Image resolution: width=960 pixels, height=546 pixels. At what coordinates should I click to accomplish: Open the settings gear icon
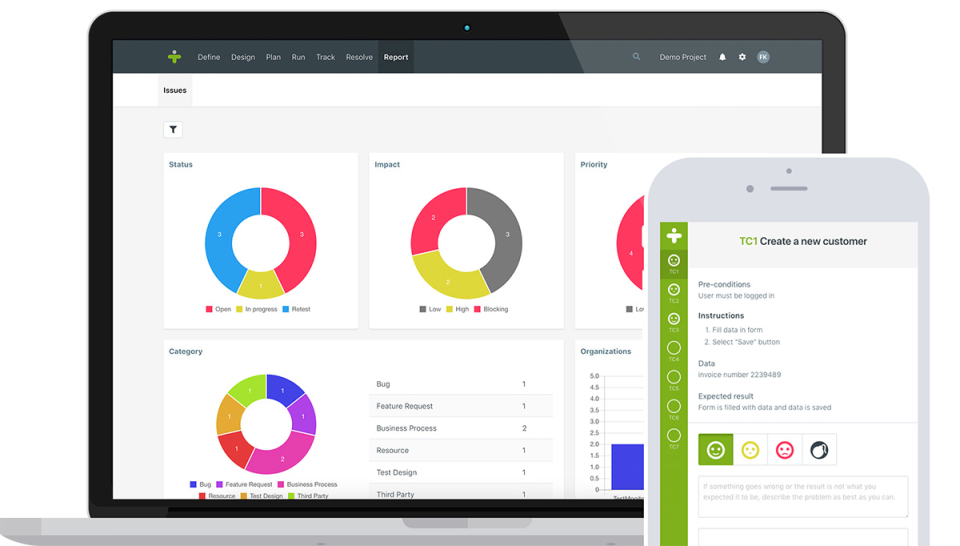[x=742, y=57]
